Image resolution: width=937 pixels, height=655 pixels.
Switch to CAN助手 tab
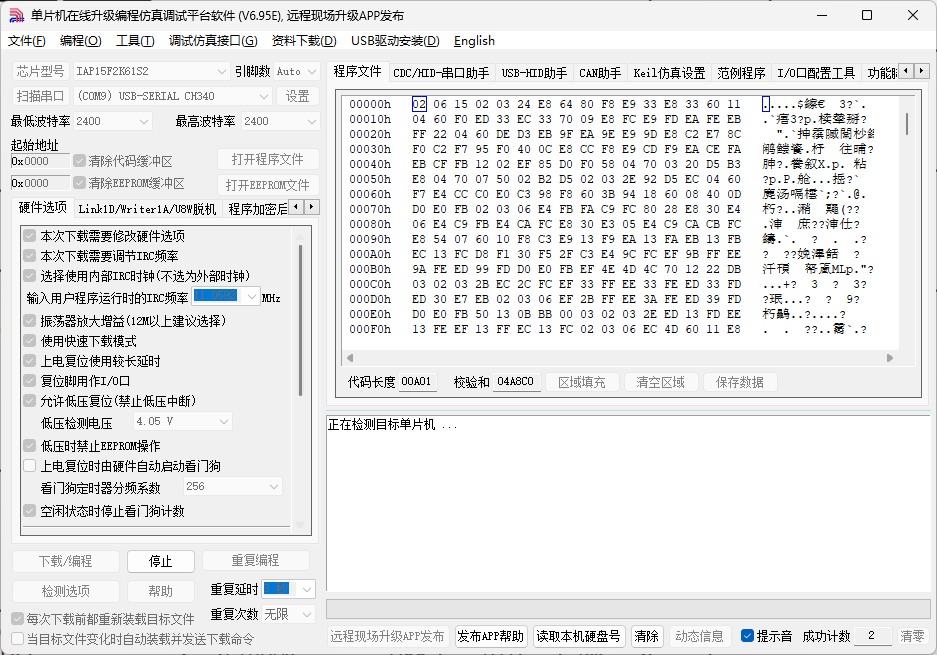pyautogui.click(x=600, y=73)
